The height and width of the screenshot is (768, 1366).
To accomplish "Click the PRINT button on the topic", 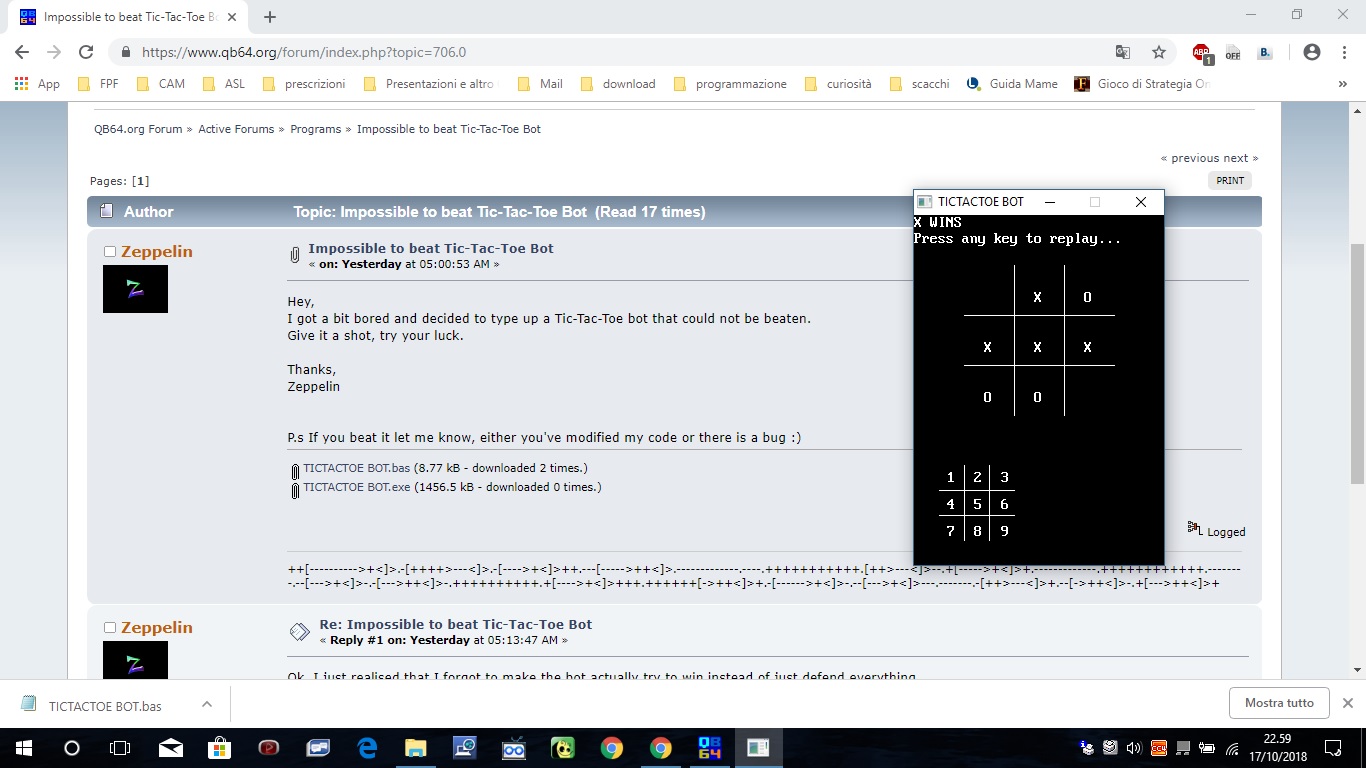I will [1229, 181].
